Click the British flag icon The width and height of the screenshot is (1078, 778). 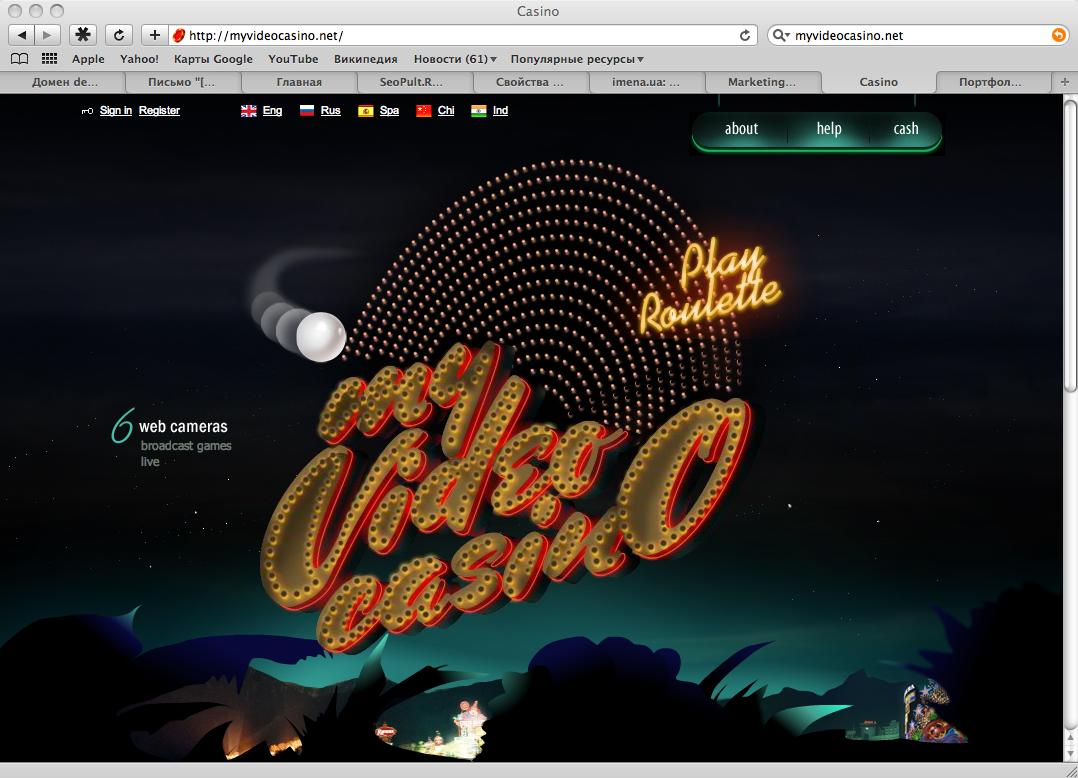249,111
